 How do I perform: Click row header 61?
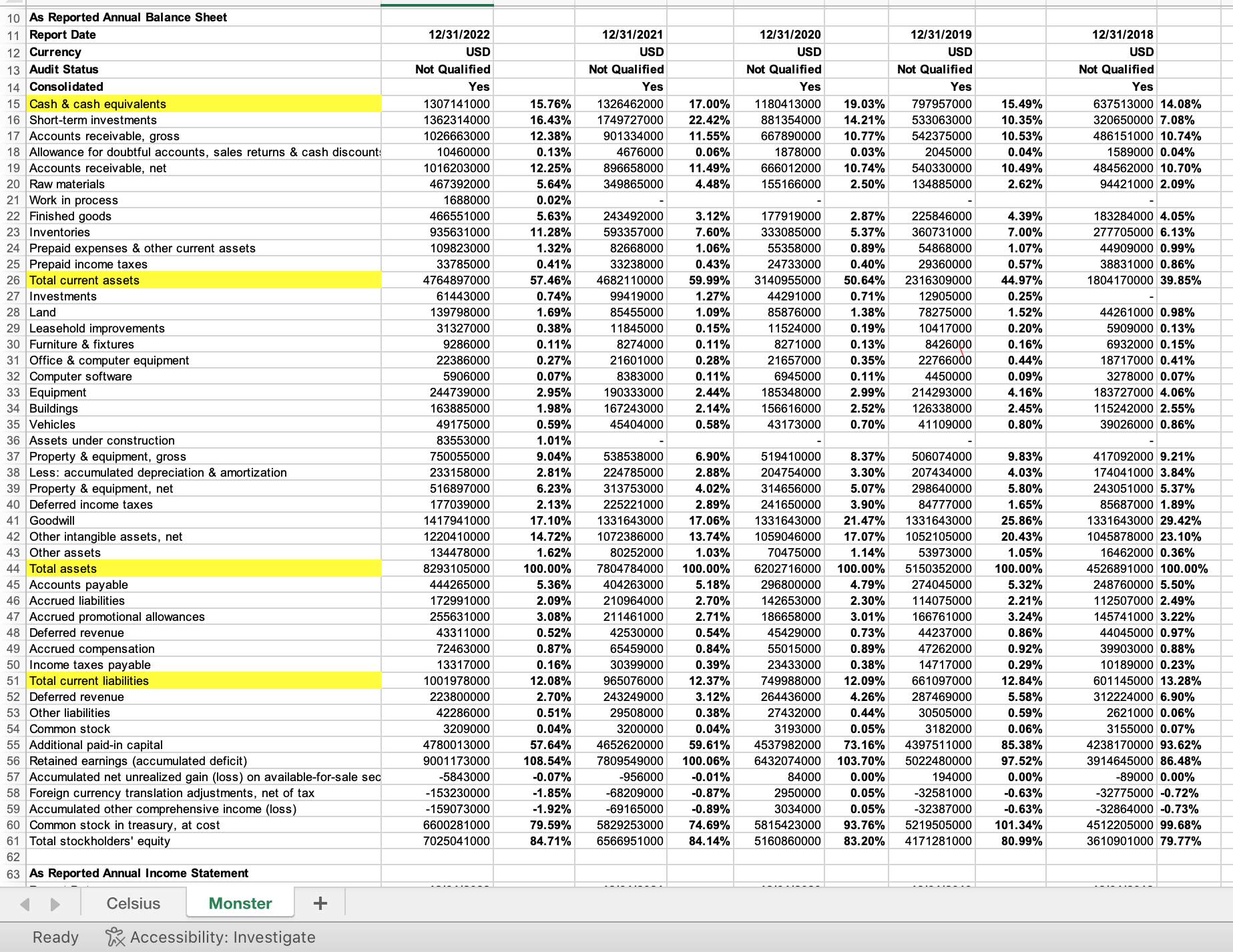13,841
